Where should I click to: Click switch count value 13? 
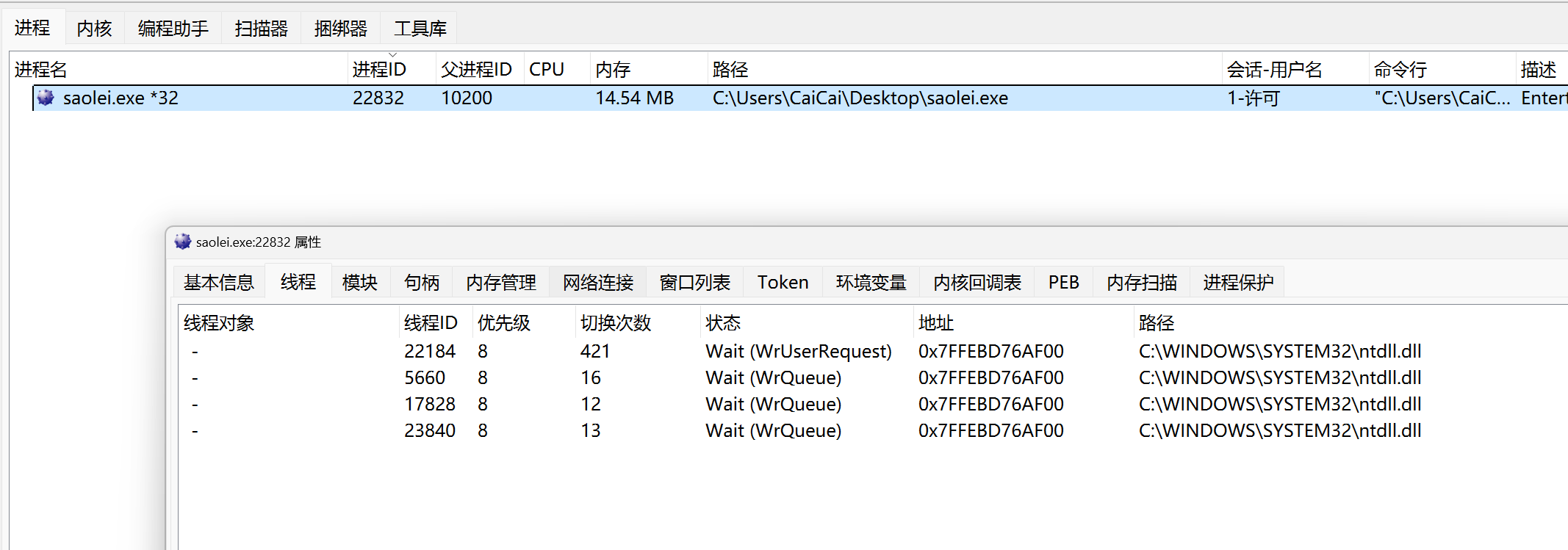591,430
